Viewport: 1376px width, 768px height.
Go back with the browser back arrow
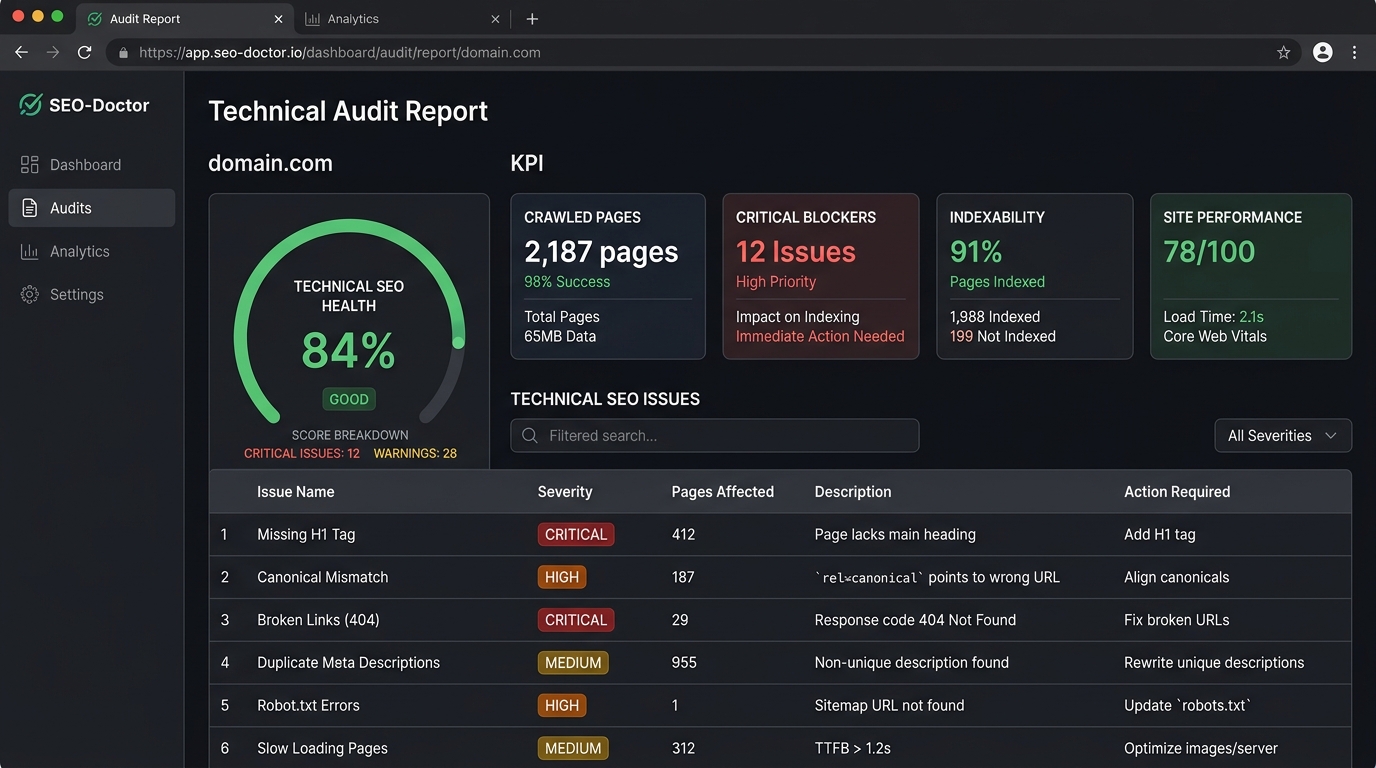[21, 52]
